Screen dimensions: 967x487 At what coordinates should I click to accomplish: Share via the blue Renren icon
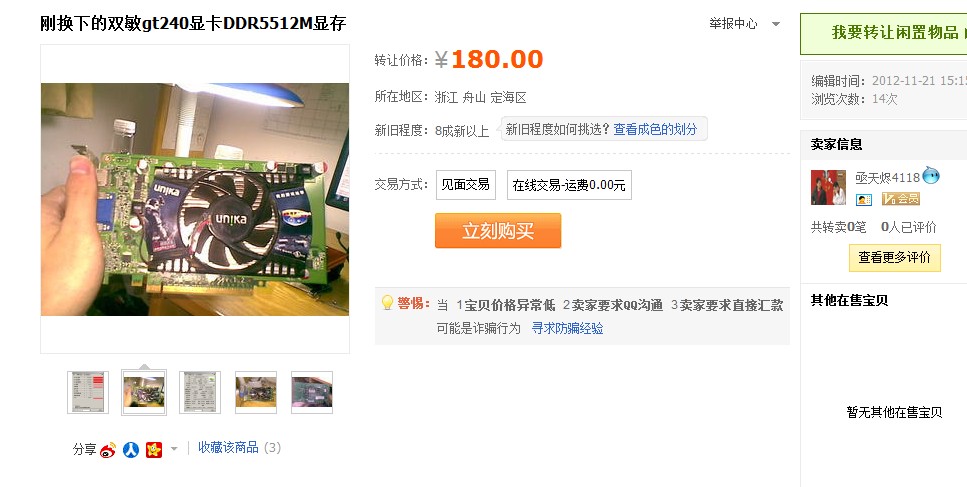tap(131, 450)
